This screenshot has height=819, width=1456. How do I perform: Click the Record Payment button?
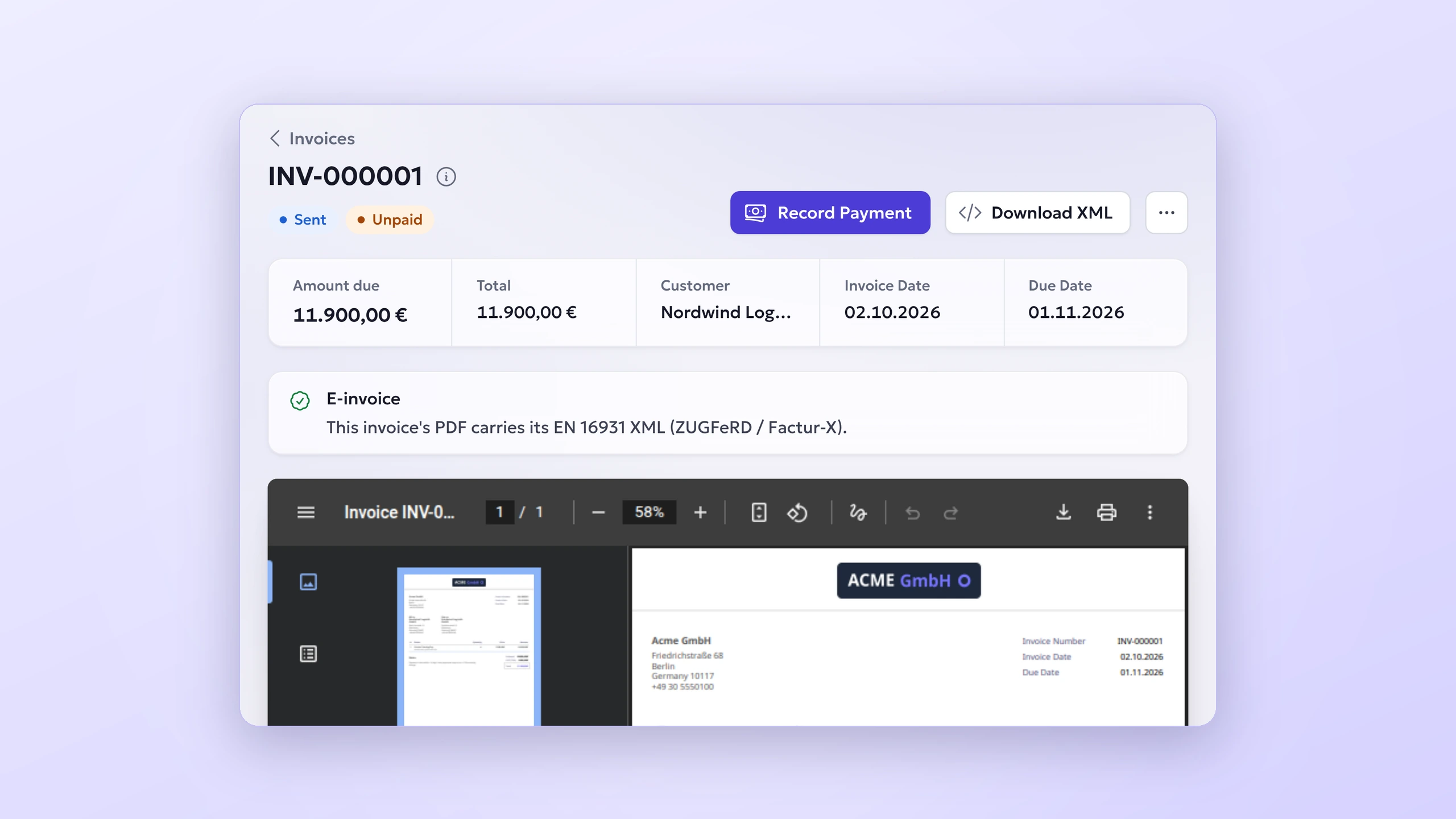point(830,213)
